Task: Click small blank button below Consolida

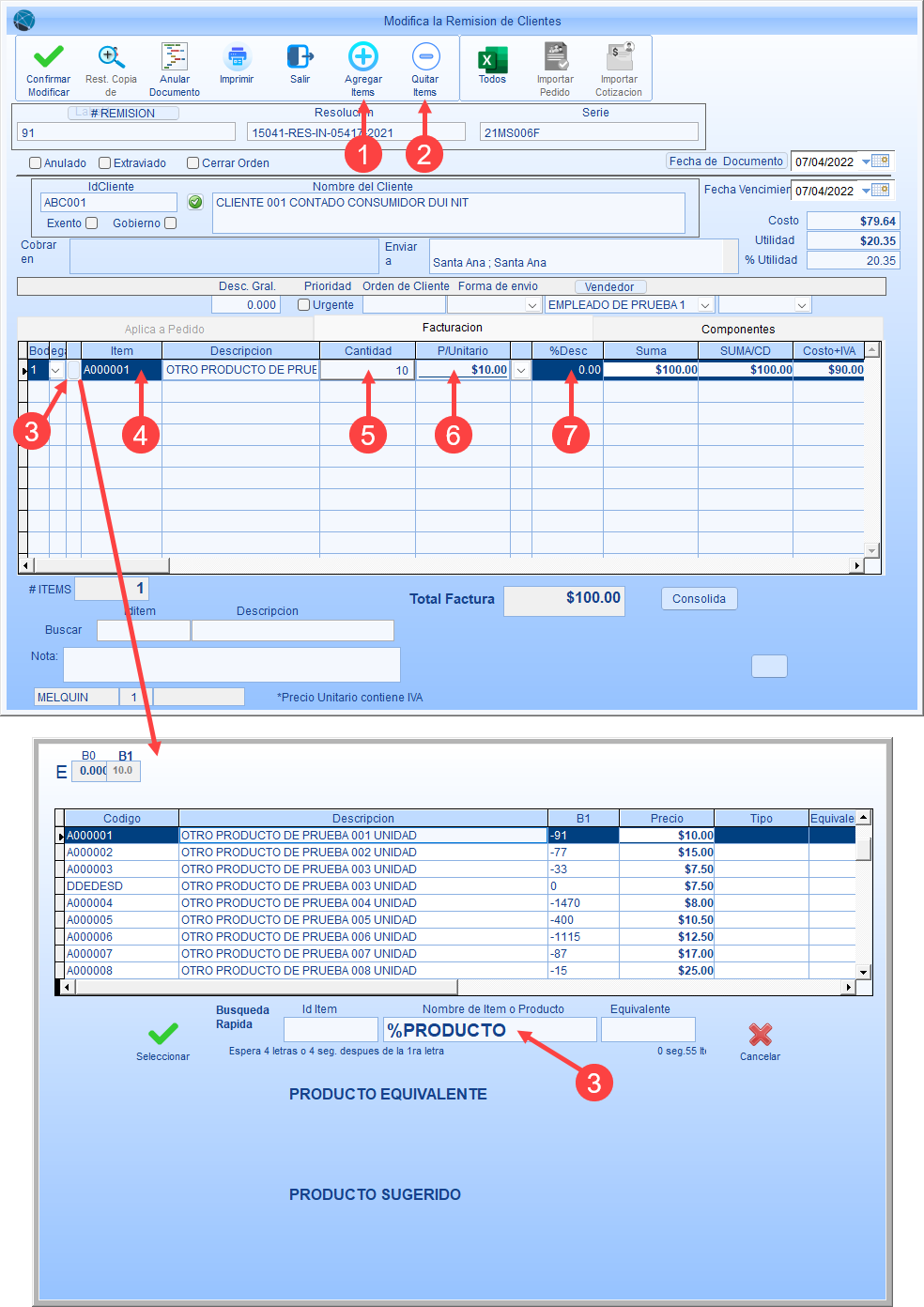Action: pos(770,666)
